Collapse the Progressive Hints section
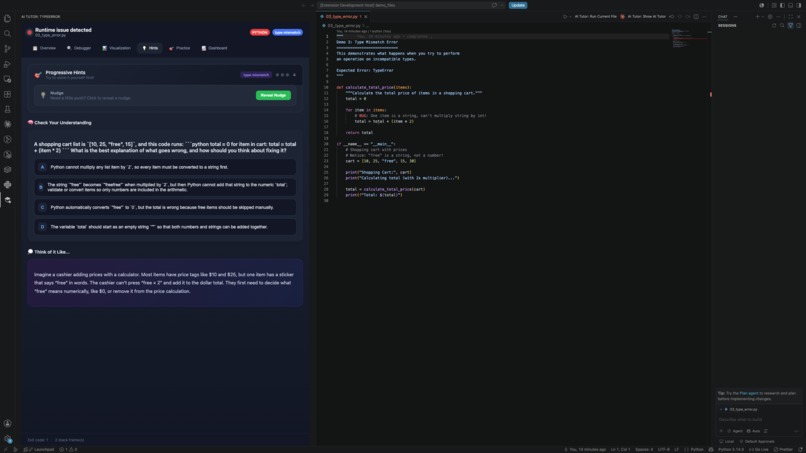 [295, 75]
